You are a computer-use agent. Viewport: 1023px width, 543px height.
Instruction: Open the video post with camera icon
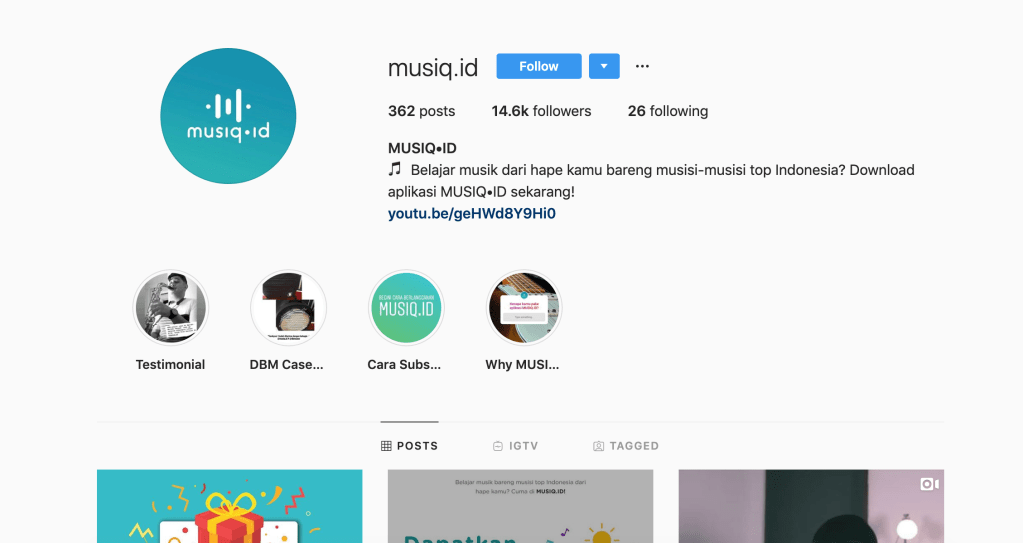click(x=811, y=506)
